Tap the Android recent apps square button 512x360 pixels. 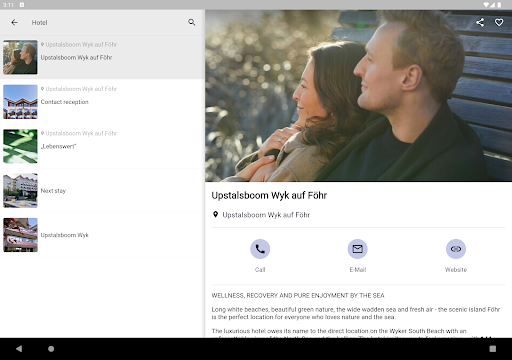(x=493, y=349)
